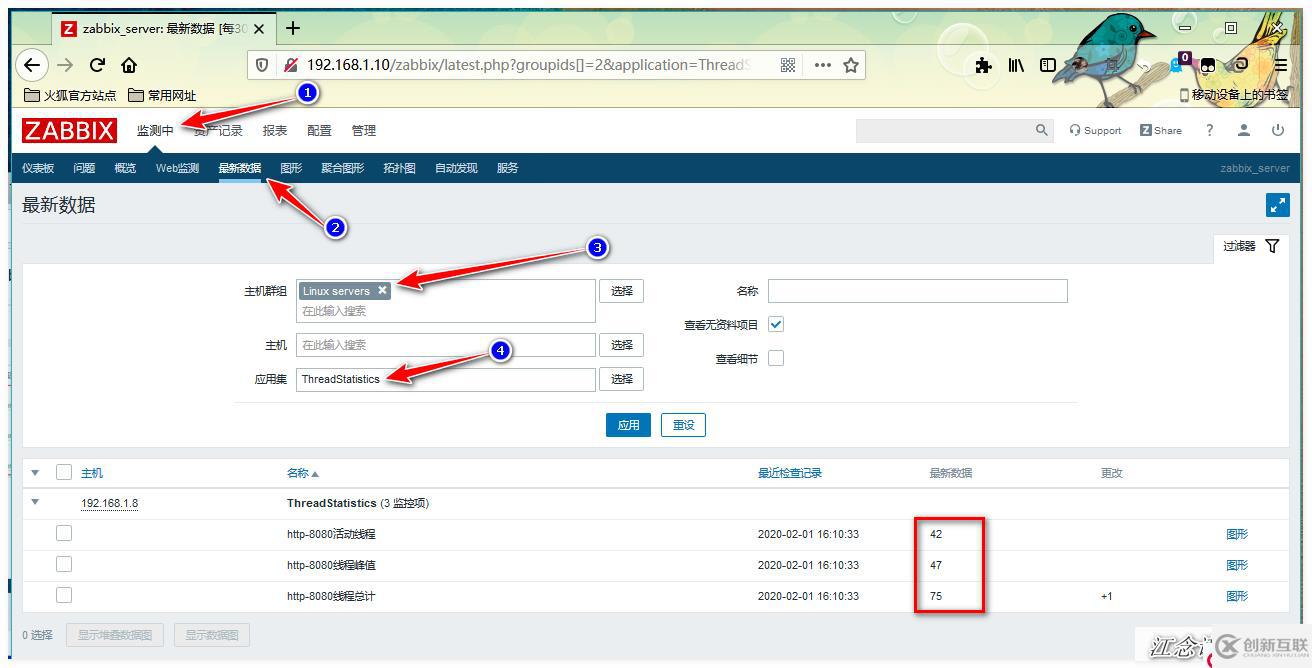Switch to the 服务 submenu

click(x=507, y=168)
